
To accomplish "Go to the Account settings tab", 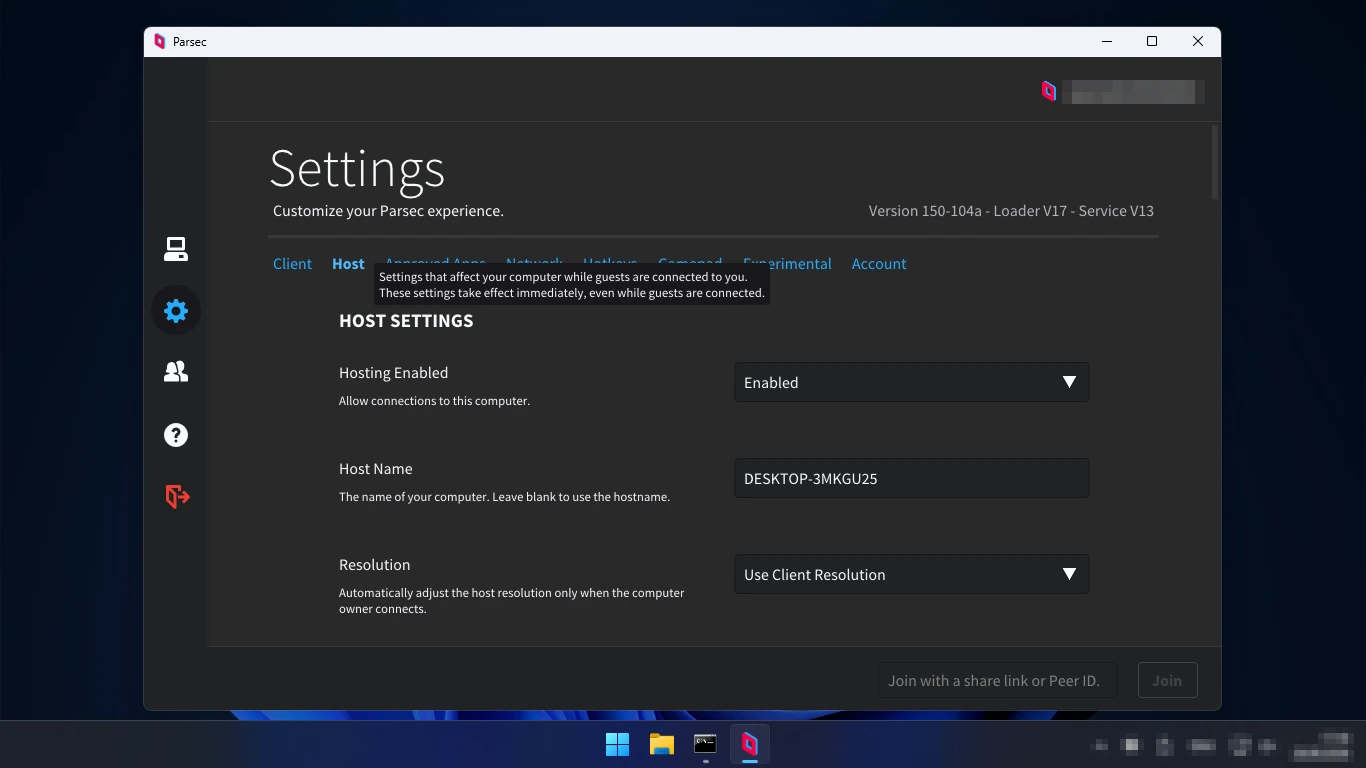I will click(x=879, y=264).
